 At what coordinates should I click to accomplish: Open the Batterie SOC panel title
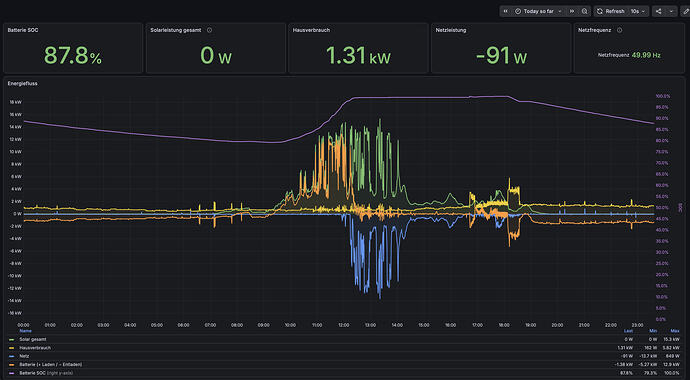pyautogui.click(x=23, y=30)
